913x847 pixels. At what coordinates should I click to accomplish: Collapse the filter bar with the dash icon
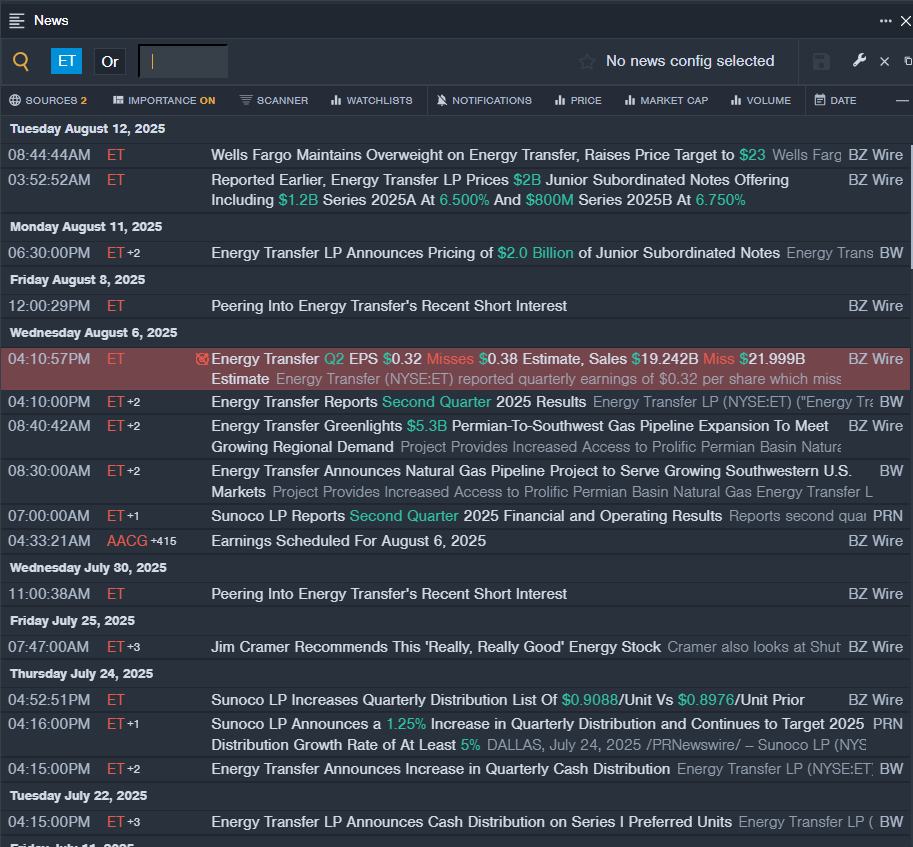point(902,101)
